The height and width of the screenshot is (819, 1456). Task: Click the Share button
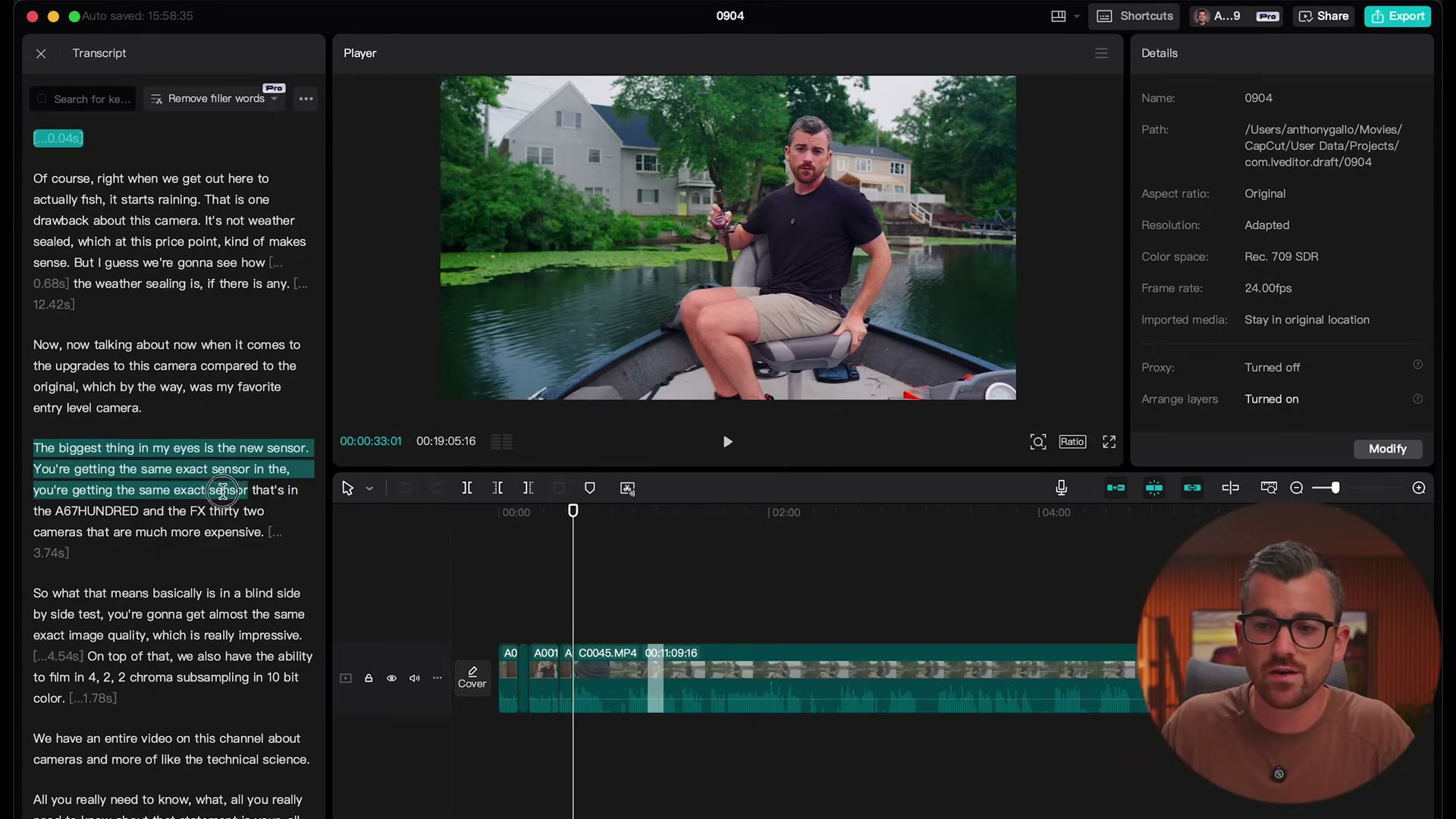click(1323, 16)
